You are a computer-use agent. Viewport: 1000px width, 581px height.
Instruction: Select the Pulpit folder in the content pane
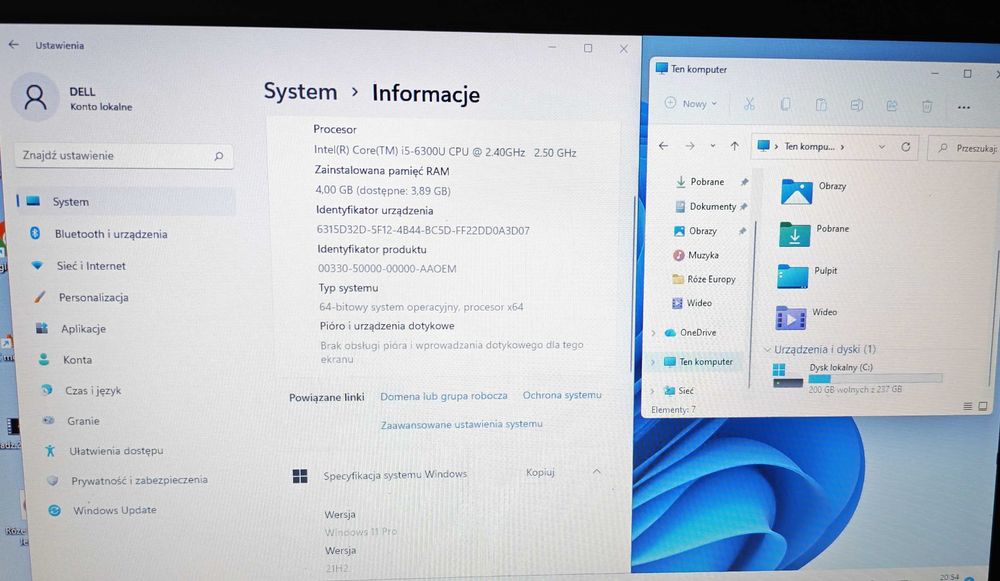(x=807, y=276)
